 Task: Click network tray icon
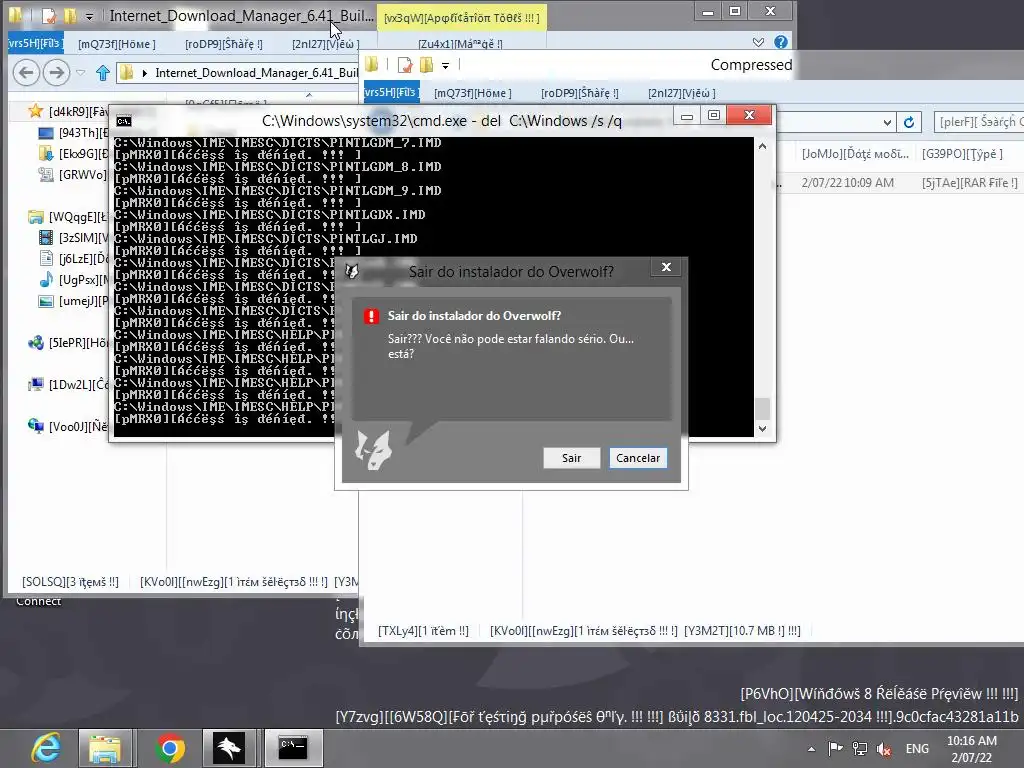coord(859,749)
